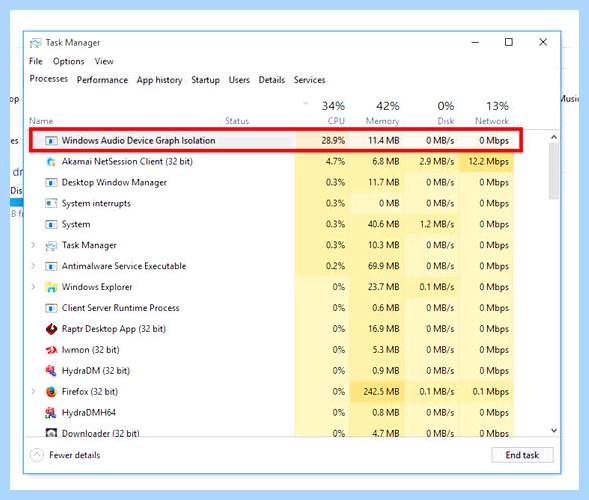Click the Fewer details link
This screenshot has height=500, width=589.
click(x=74, y=455)
